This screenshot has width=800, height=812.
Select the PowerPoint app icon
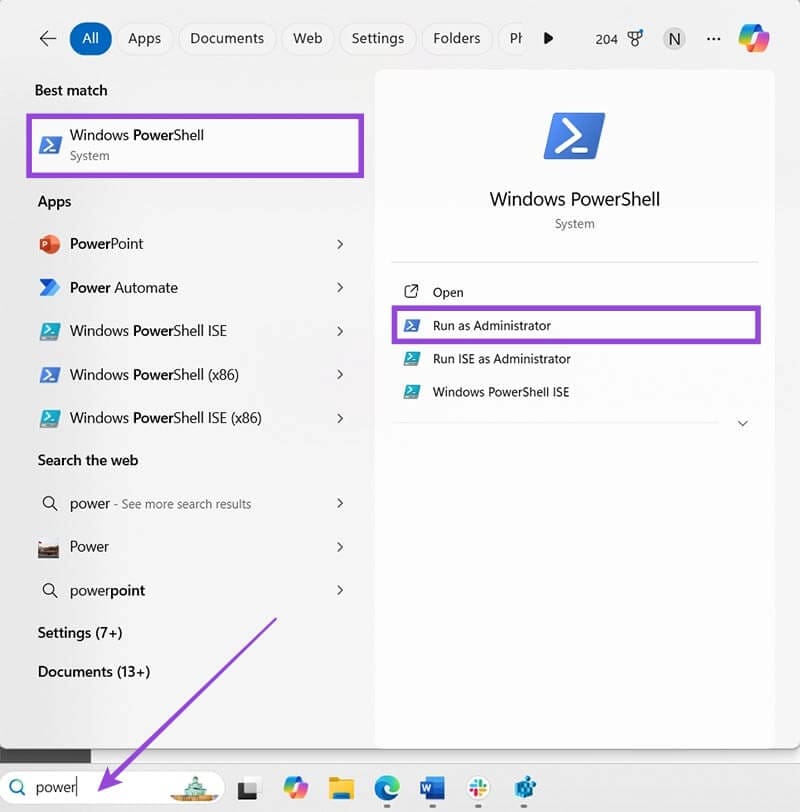(50, 244)
